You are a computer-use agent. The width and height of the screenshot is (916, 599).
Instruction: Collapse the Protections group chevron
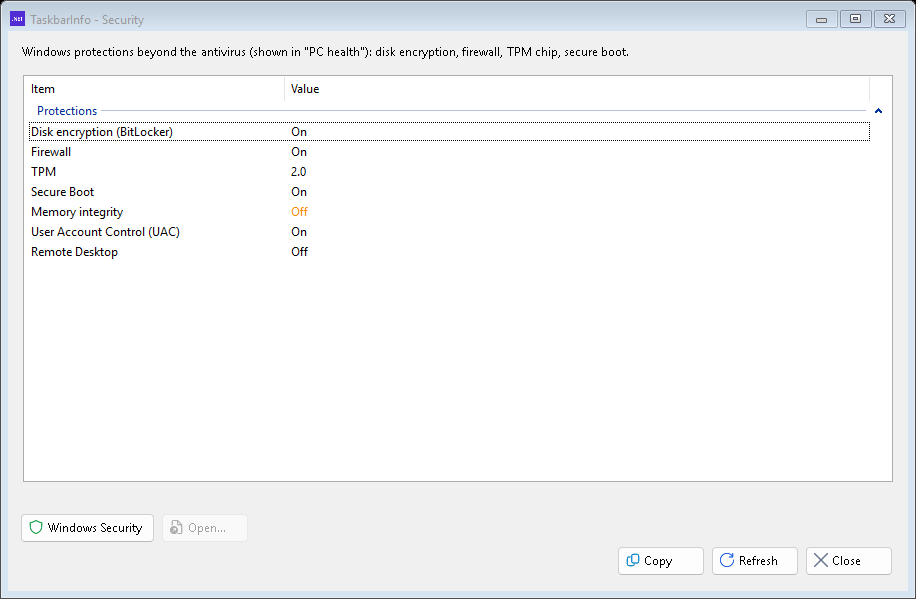coord(878,111)
